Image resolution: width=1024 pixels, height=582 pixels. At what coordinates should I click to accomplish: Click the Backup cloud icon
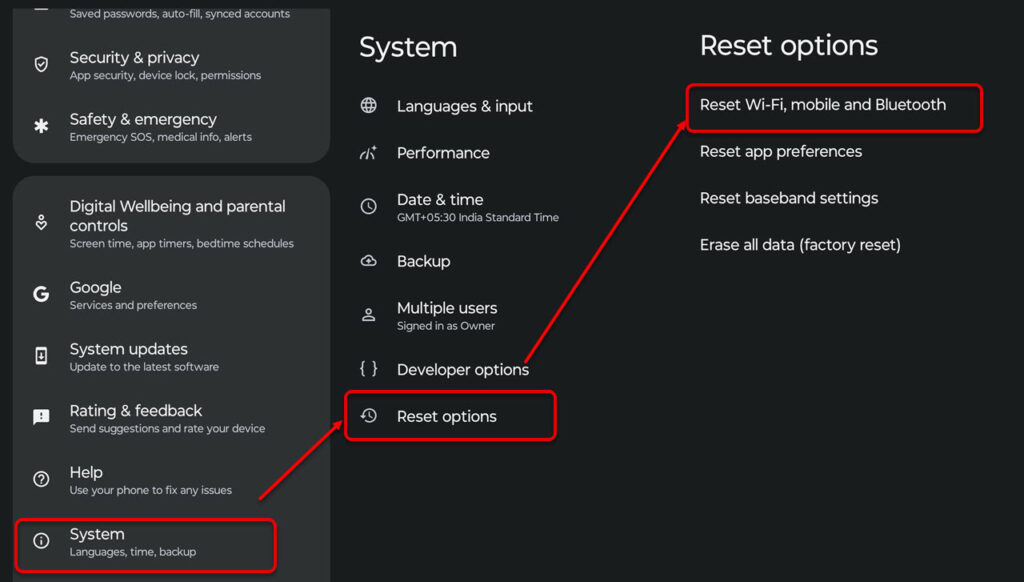click(368, 261)
